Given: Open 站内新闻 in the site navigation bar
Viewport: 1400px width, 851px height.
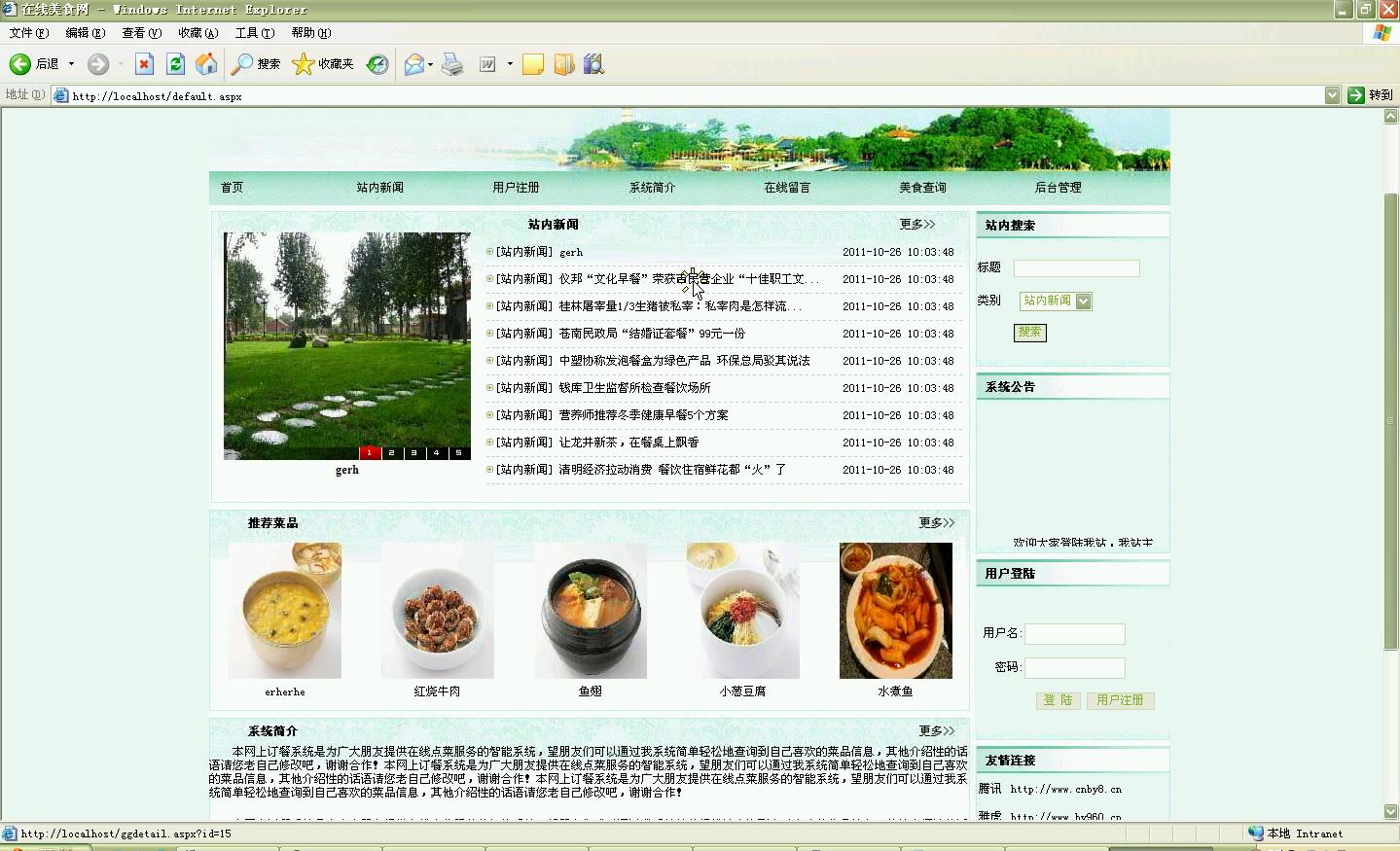Looking at the screenshot, I should (379, 188).
